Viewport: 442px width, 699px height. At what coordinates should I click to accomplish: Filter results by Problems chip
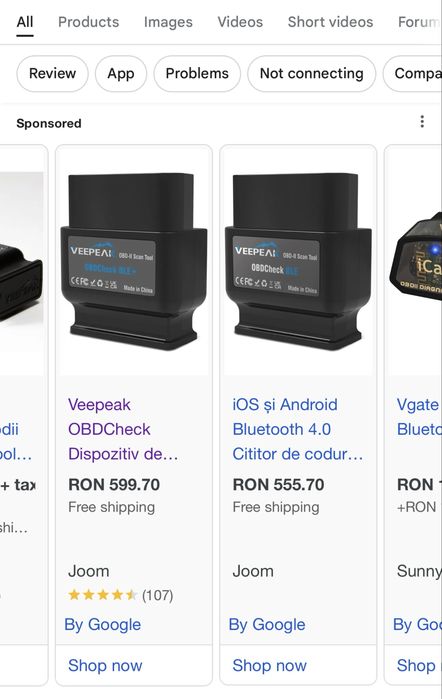[x=197, y=74]
